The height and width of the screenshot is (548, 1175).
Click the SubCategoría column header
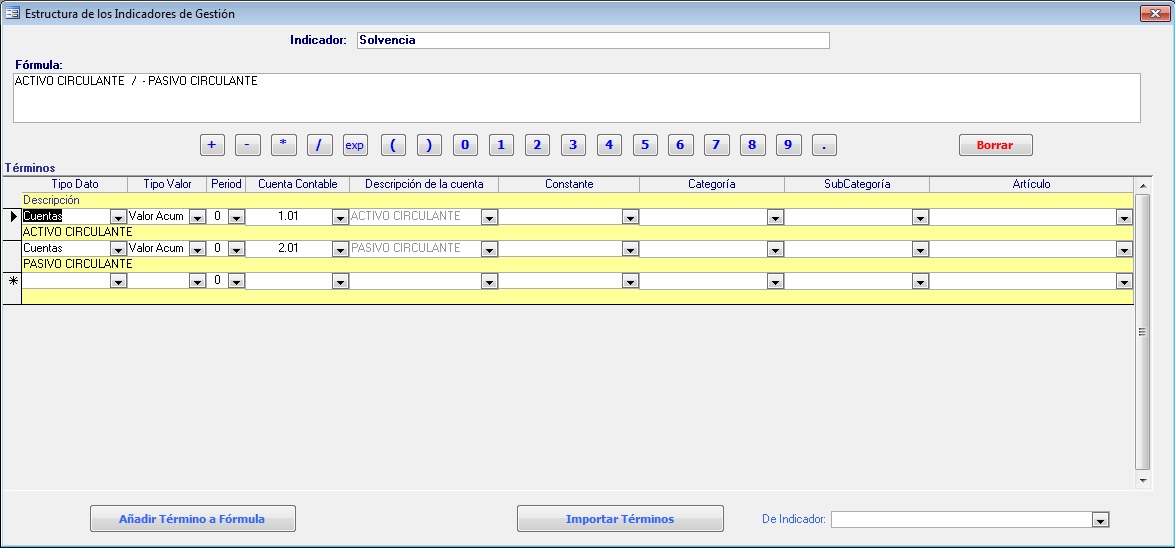click(x=857, y=184)
